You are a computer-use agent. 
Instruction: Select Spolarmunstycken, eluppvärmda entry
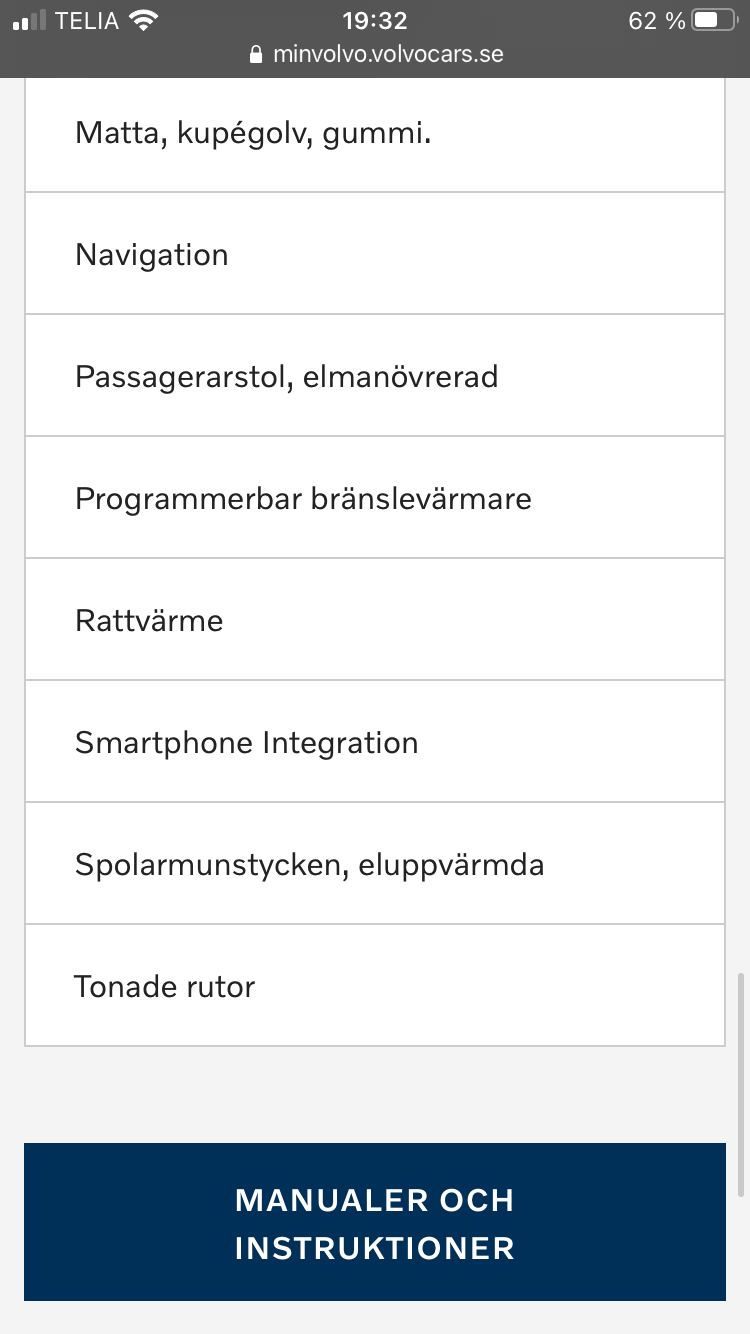click(x=375, y=864)
